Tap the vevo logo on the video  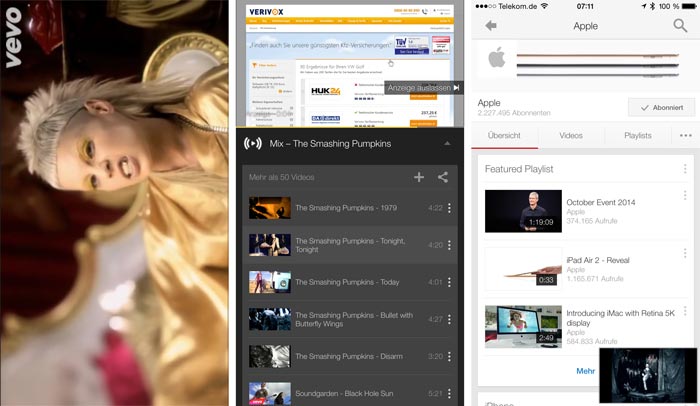pos(13,37)
